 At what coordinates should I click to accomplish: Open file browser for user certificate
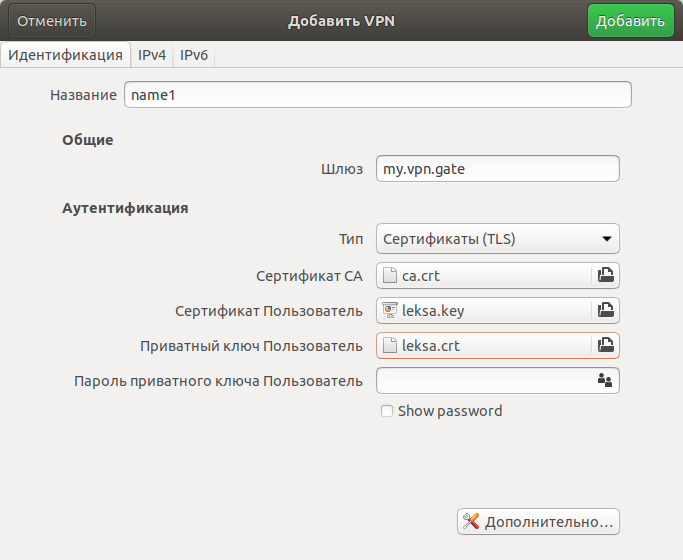605,310
